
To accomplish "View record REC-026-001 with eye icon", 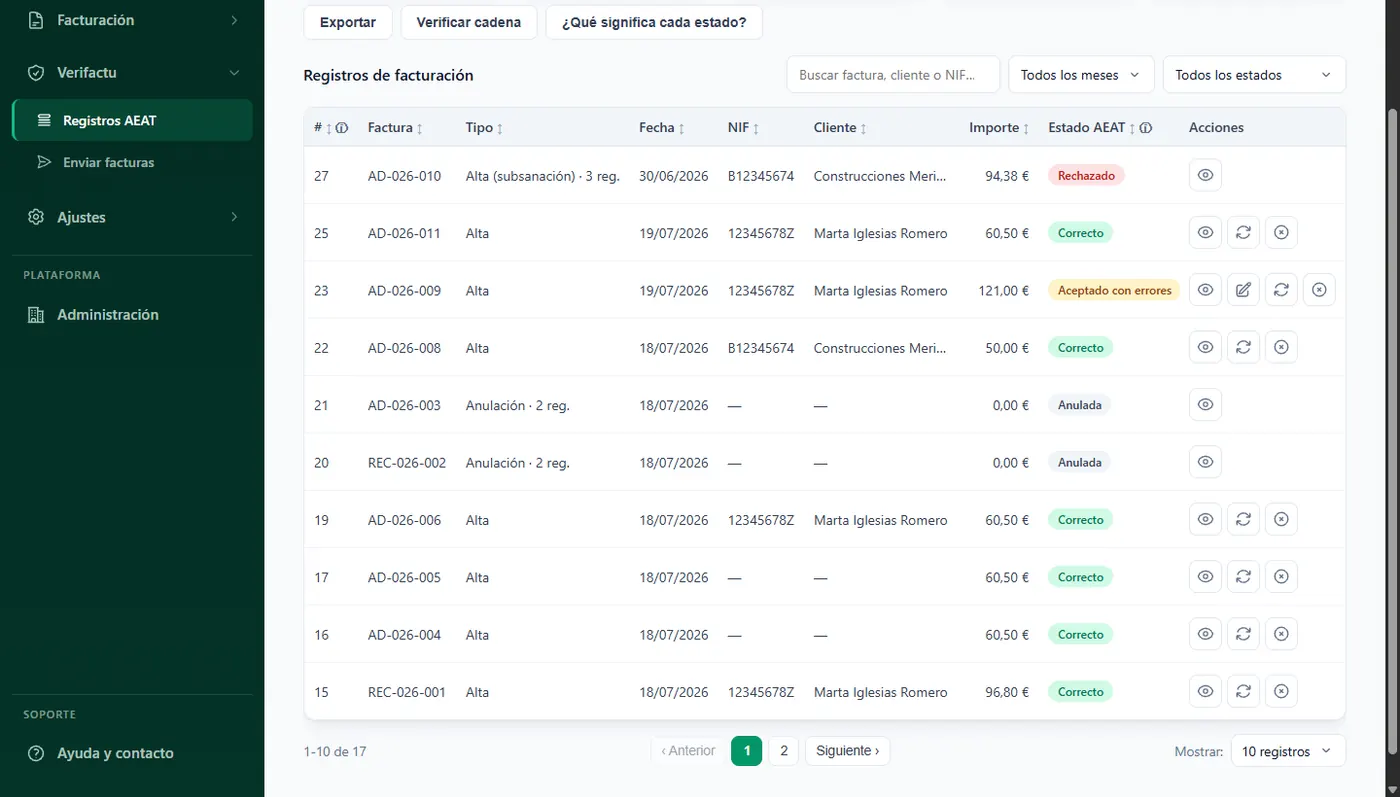I will tap(1205, 692).
